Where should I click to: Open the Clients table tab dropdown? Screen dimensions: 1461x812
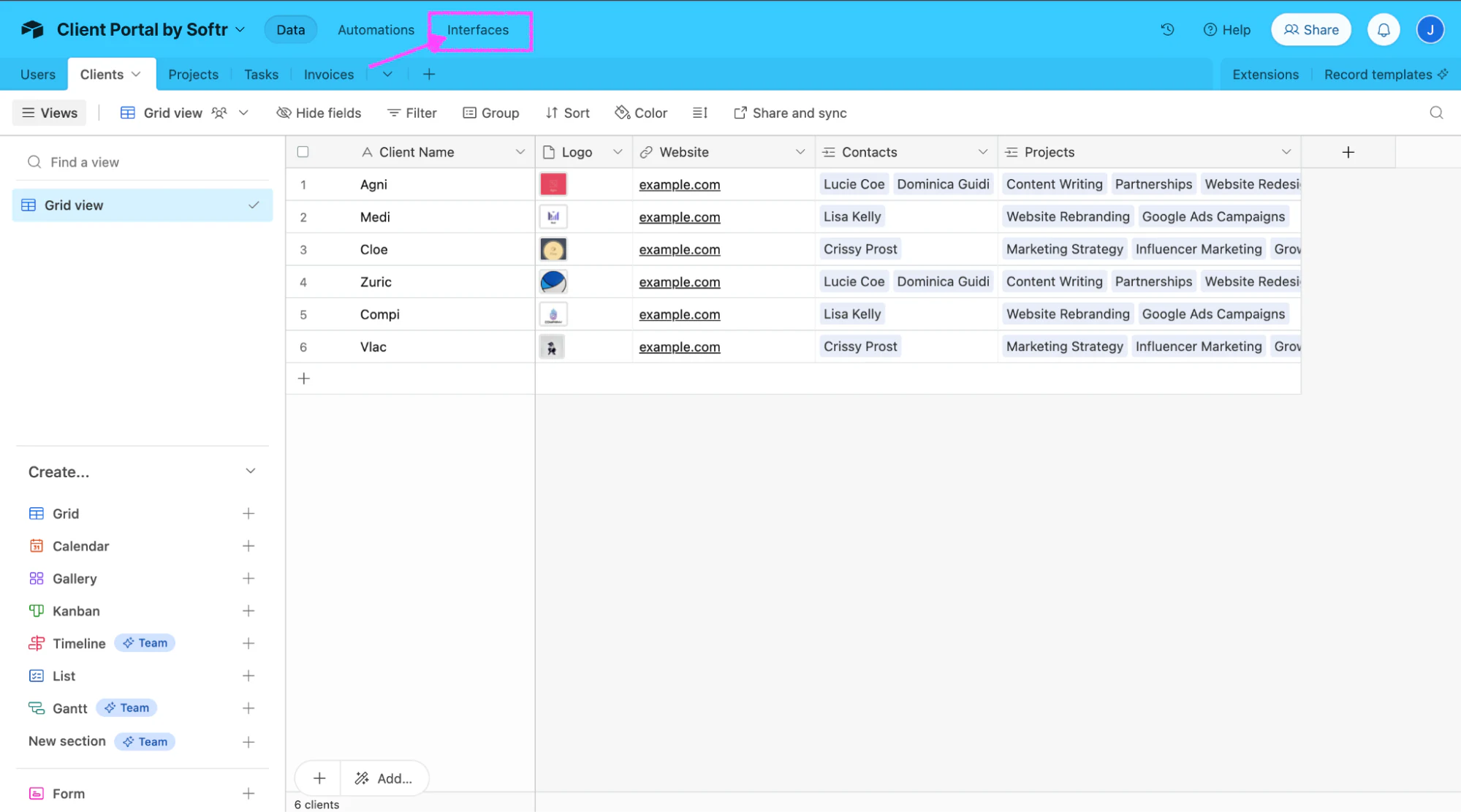(136, 75)
